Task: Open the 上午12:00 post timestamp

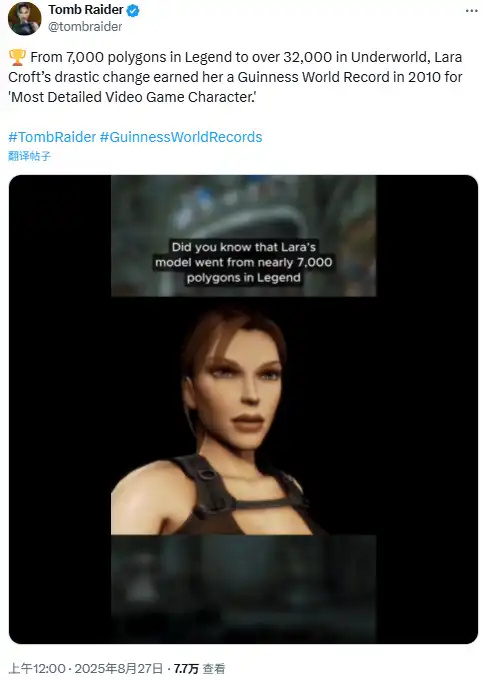Action: [36, 668]
